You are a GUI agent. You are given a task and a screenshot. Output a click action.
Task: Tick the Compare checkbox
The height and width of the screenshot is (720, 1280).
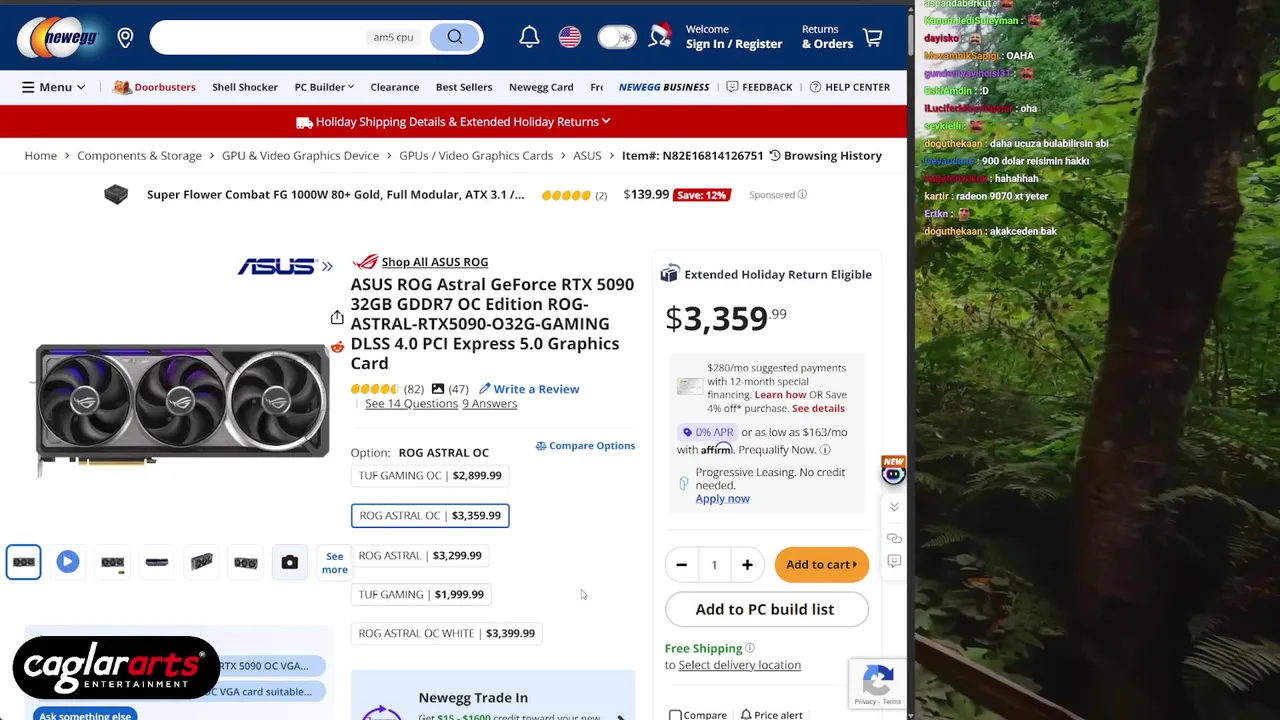tap(675, 715)
